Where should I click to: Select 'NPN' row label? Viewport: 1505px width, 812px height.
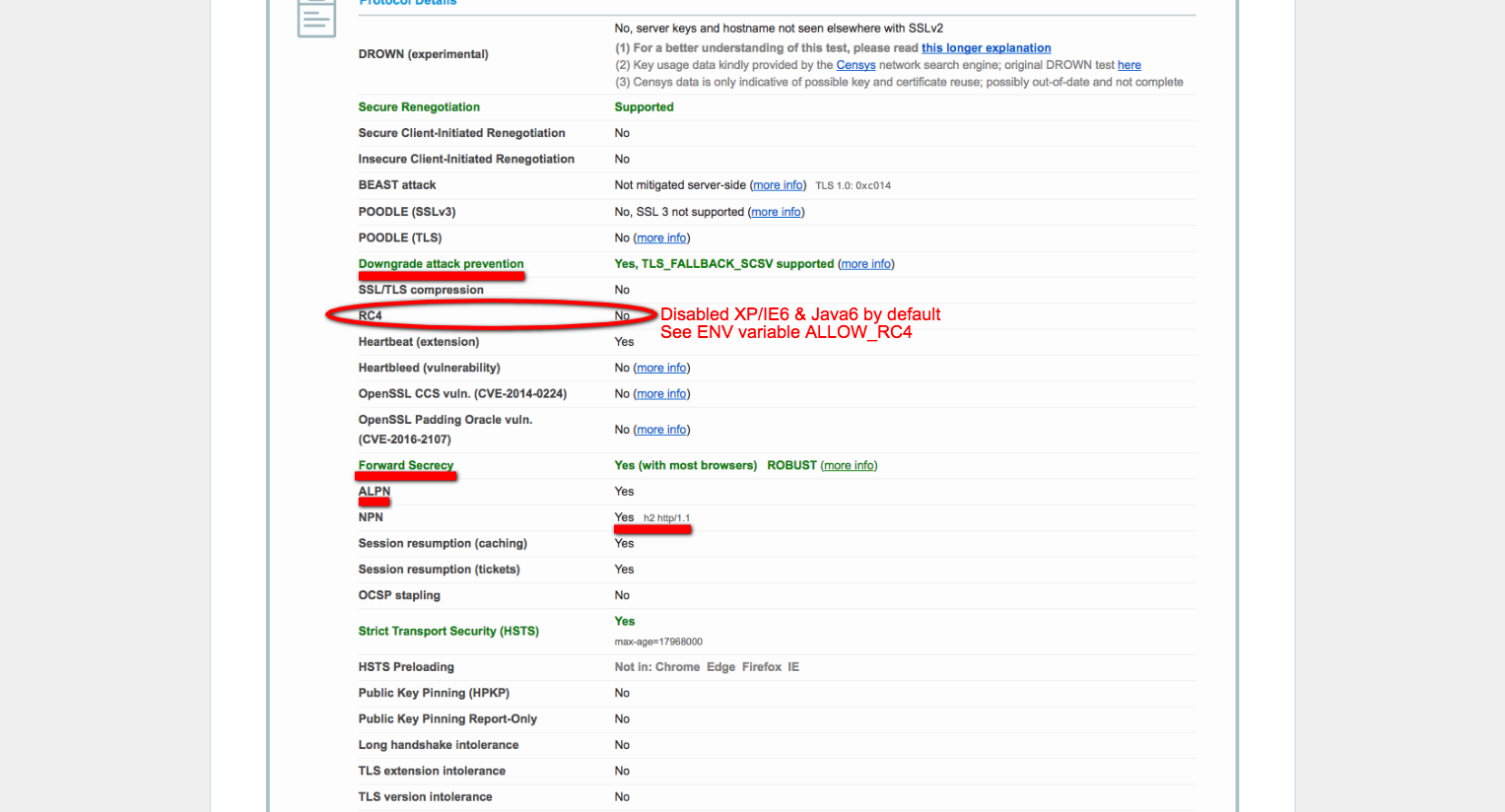pyautogui.click(x=371, y=517)
